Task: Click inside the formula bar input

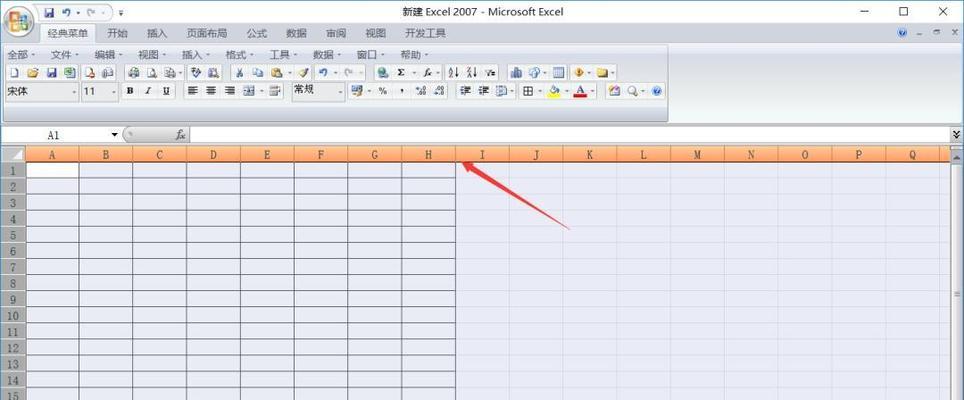Action: point(569,135)
